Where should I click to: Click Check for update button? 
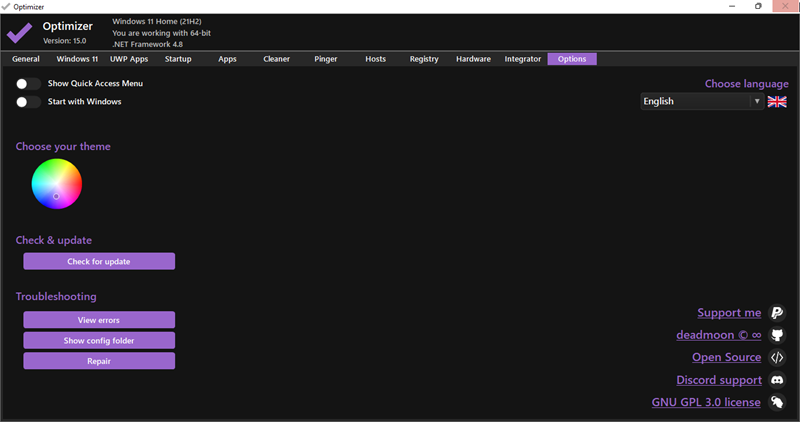99,261
